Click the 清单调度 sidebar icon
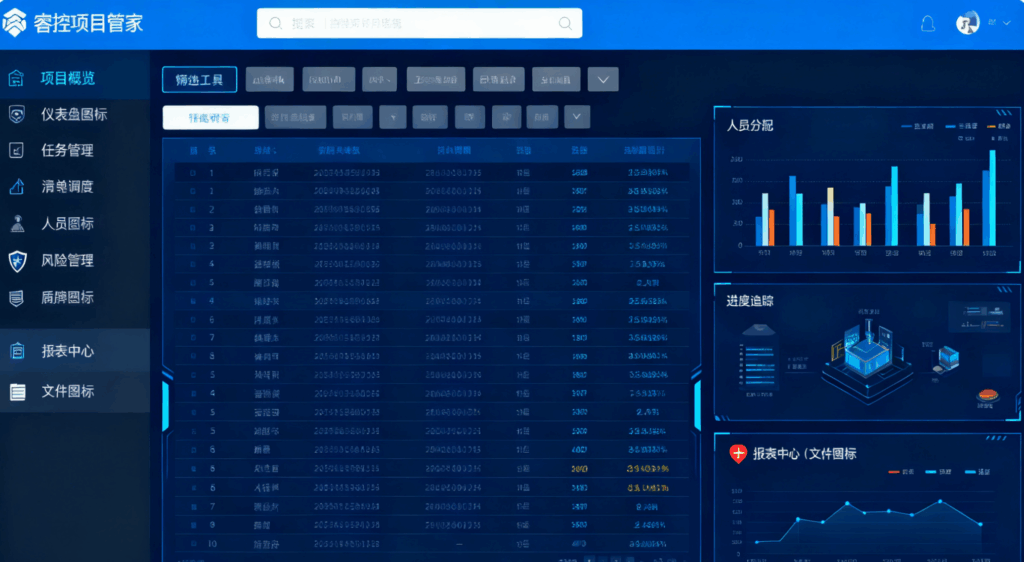The width and height of the screenshot is (1024, 562). coord(16,187)
